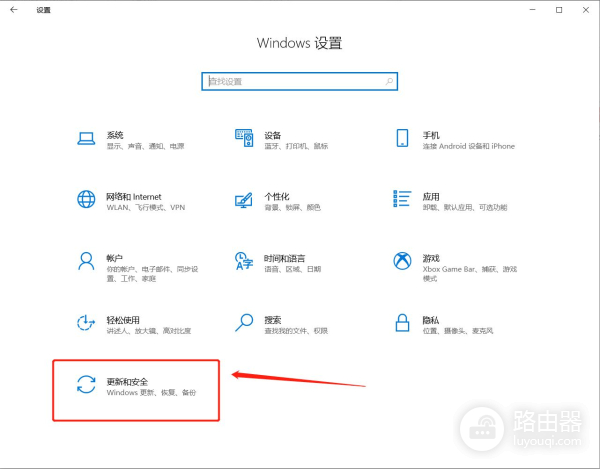This screenshot has height=469, width=600.
Task: Click 查找我的文件、权限 description
Action: [x=296, y=331]
